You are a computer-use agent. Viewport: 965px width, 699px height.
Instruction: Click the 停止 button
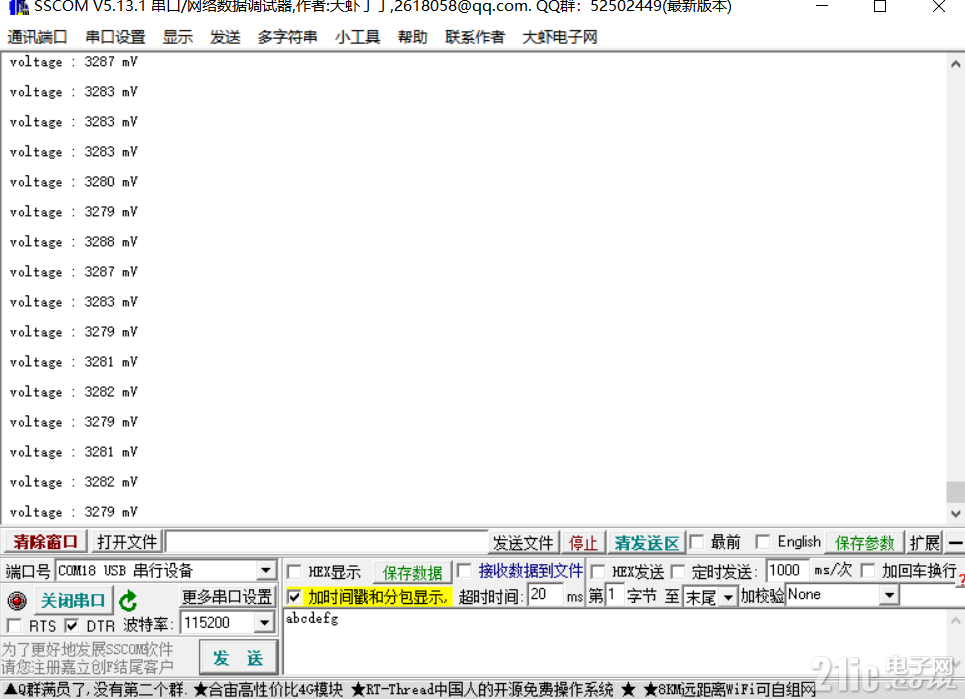583,543
